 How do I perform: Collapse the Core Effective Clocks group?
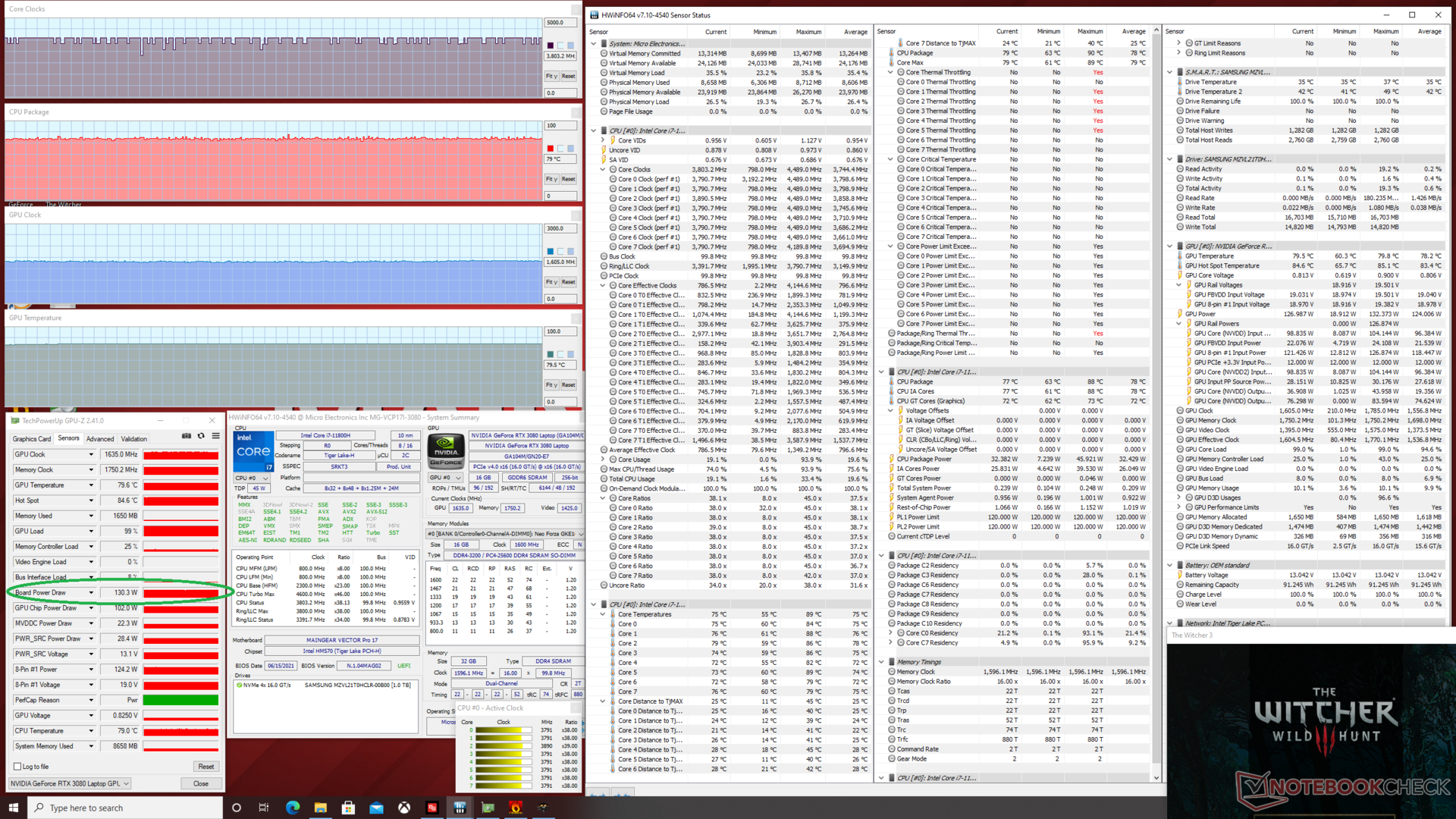604,285
